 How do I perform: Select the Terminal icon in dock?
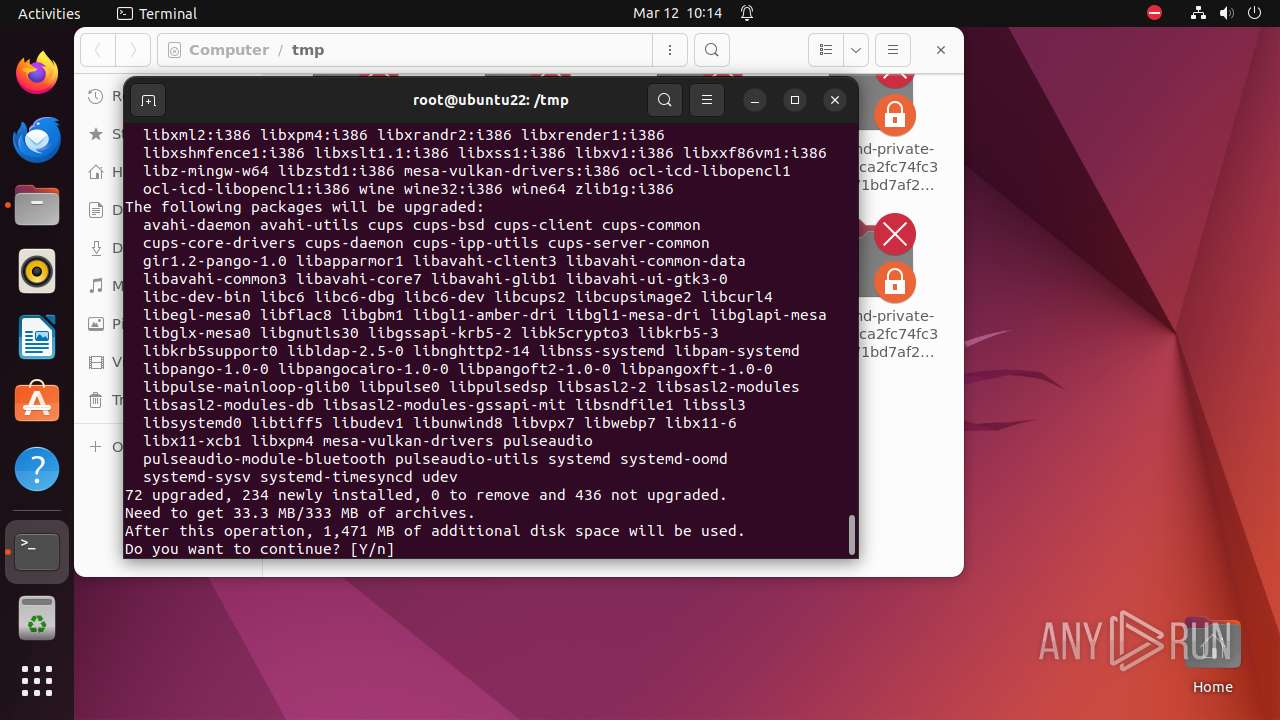37,552
